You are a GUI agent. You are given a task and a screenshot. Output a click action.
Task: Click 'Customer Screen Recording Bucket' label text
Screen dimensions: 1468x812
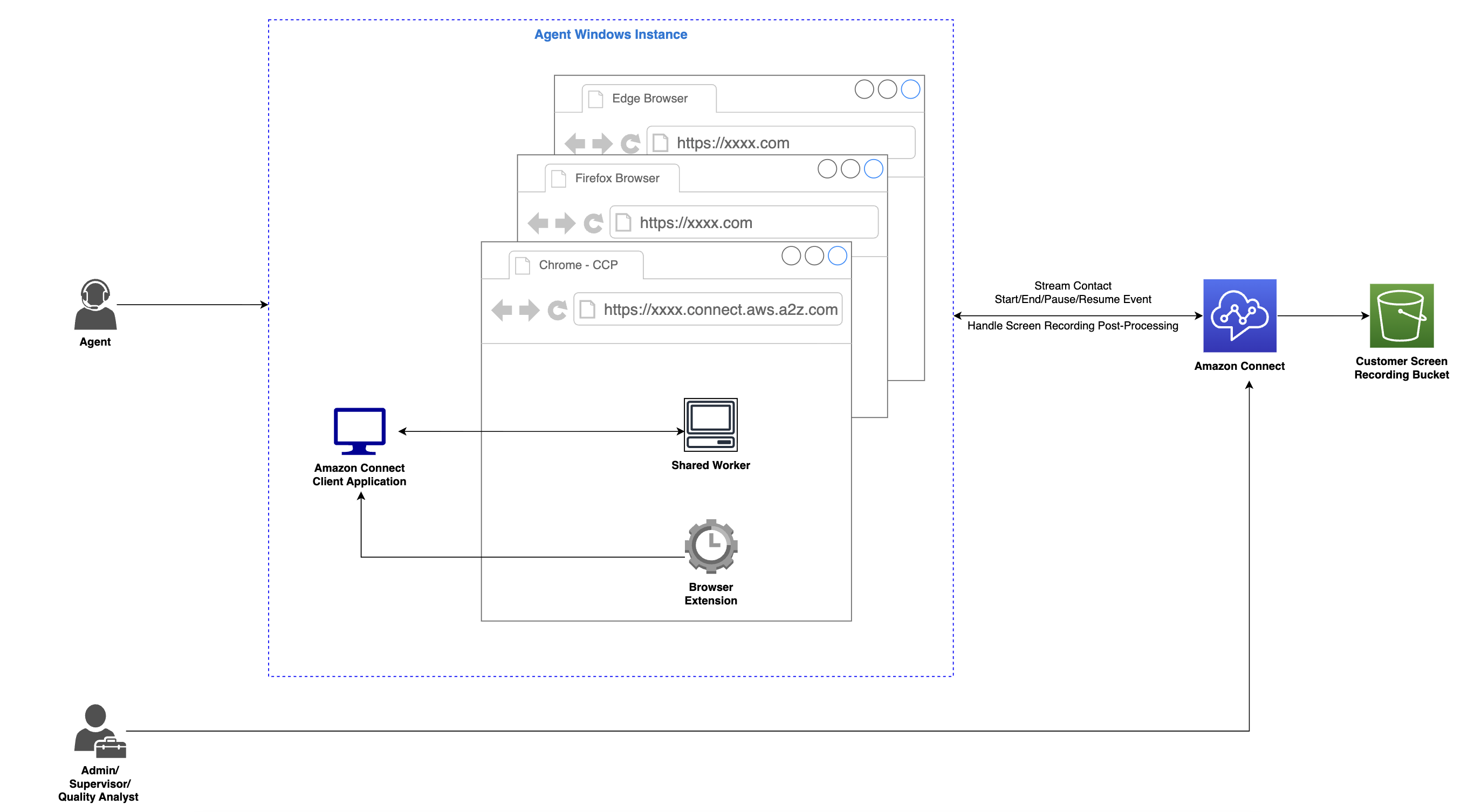coord(1401,368)
